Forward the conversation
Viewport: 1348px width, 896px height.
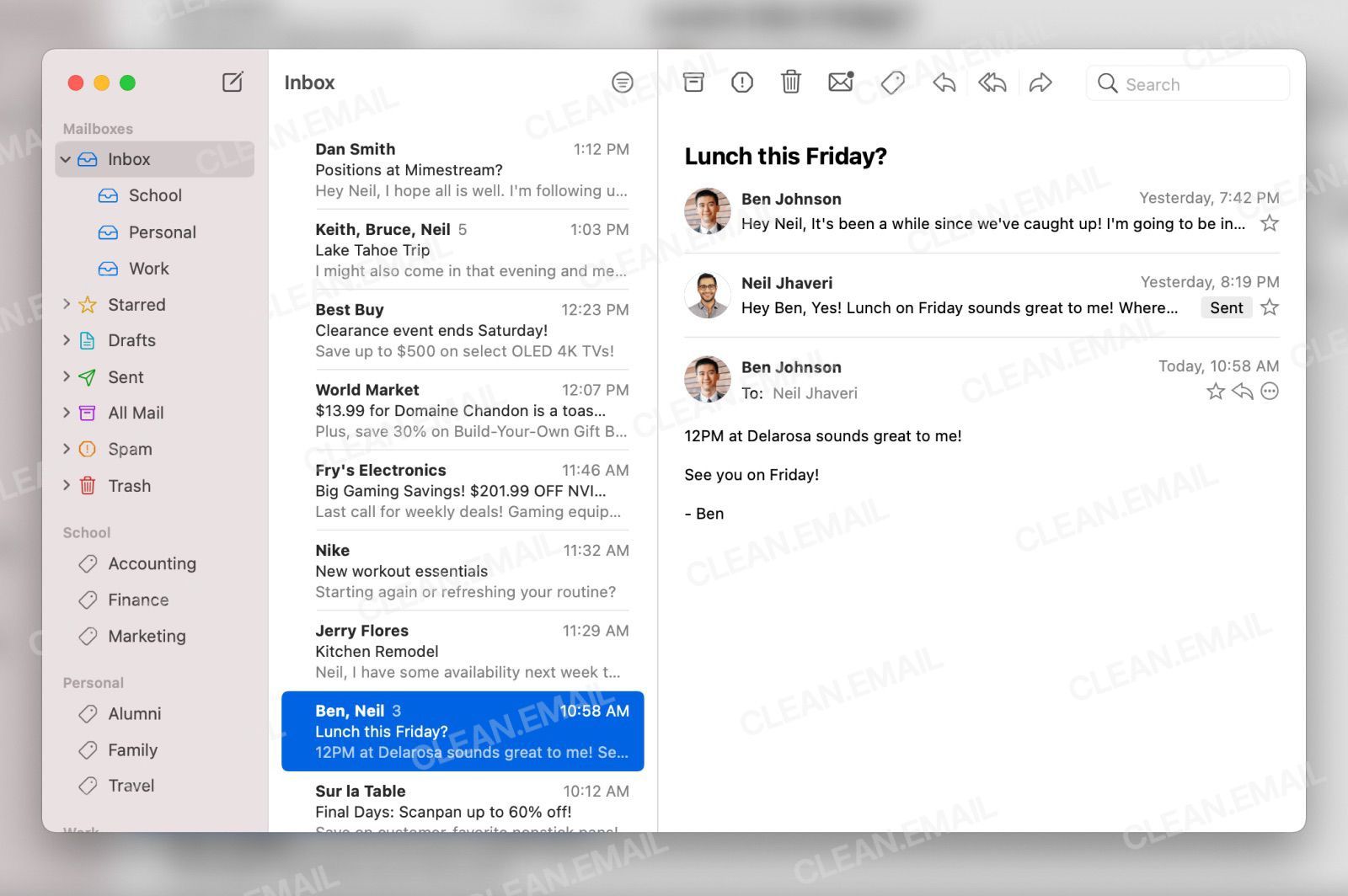point(1041,82)
